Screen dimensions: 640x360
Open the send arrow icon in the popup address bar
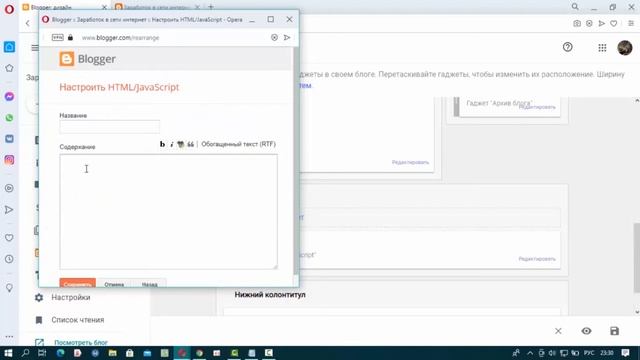point(287,38)
